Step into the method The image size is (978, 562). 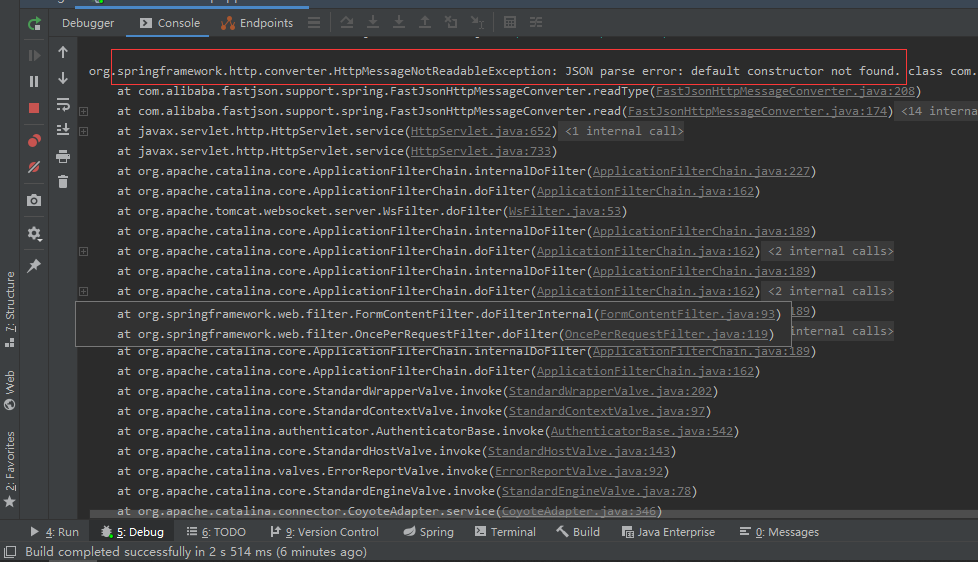coord(373,23)
